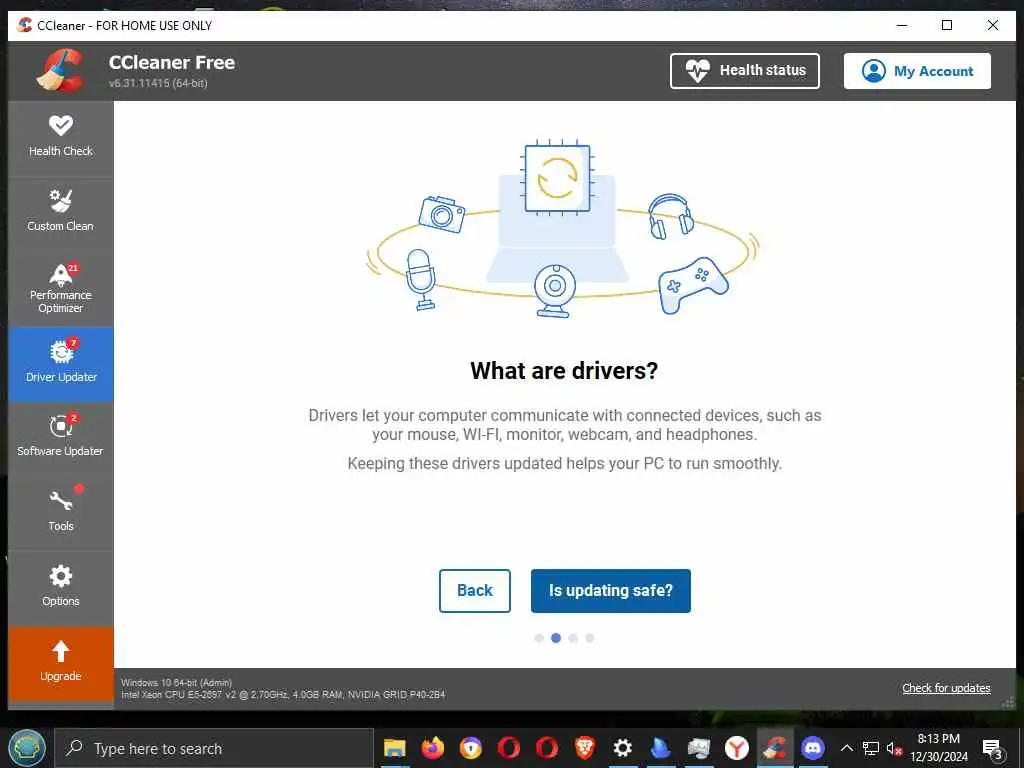Click the network status tray icon
The width and height of the screenshot is (1024, 768).
pos(871,748)
